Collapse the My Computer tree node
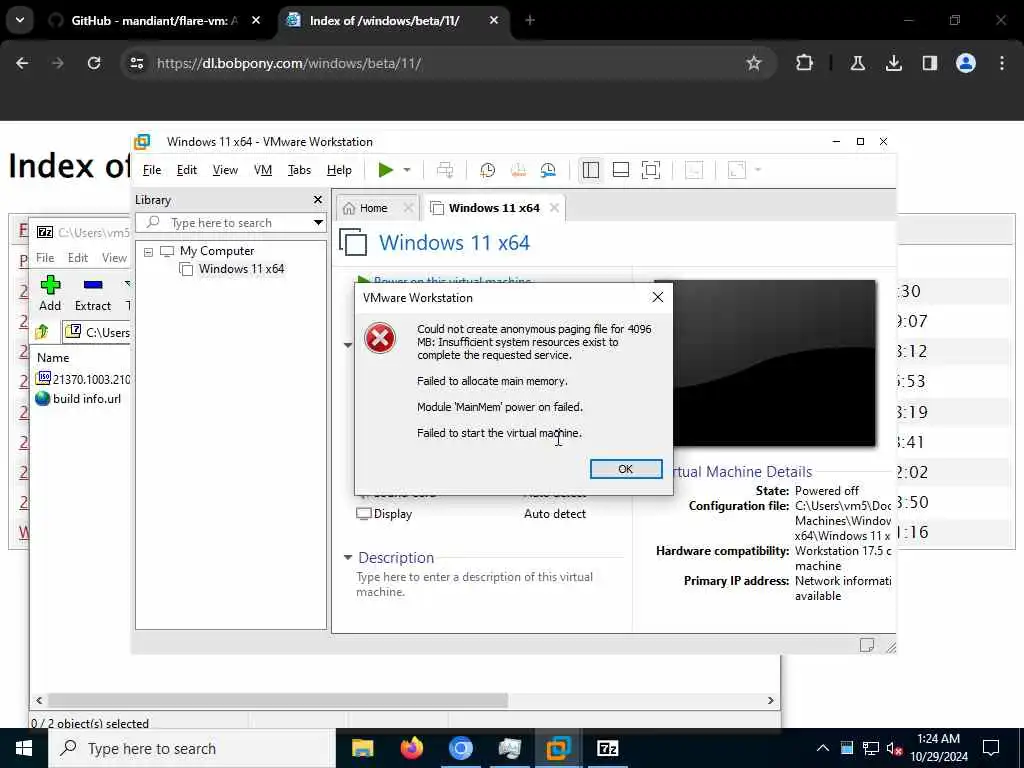 click(148, 251)
